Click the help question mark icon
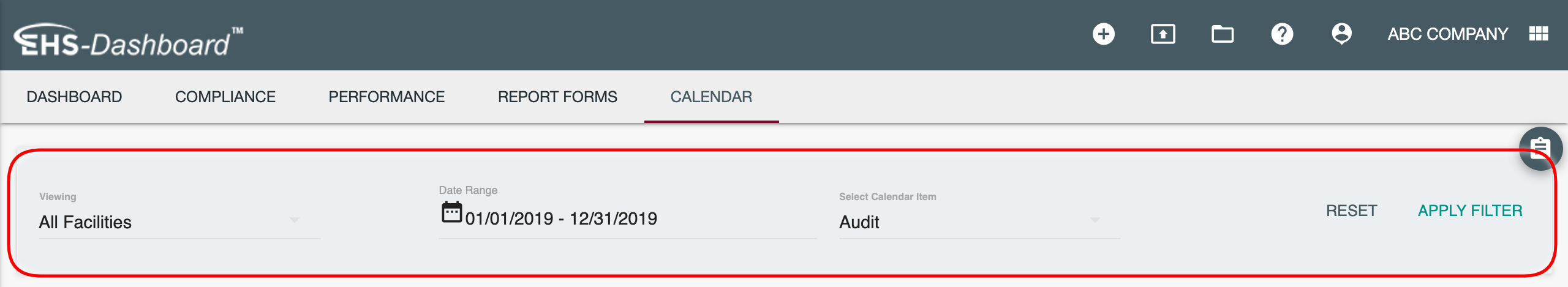Screen dimensions: 1568x287 [1281, 34]
